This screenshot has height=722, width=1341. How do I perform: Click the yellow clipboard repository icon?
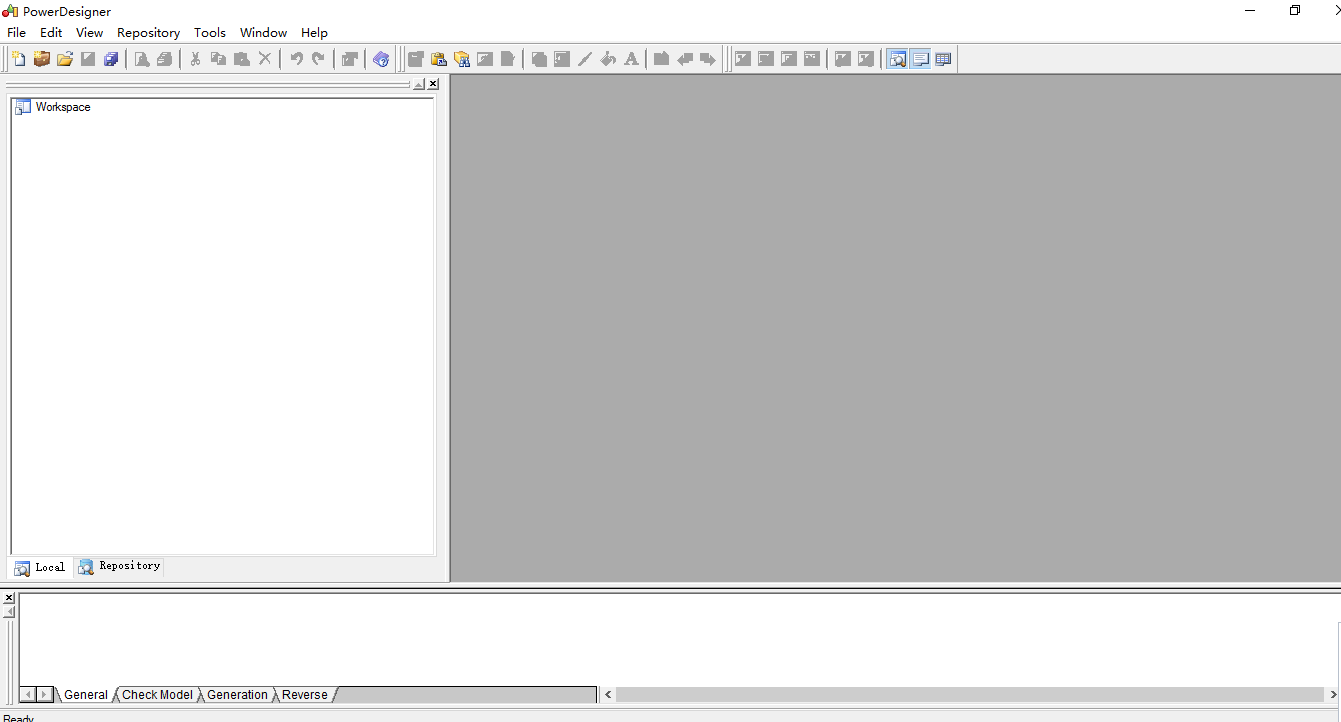[x=439, y=59]
